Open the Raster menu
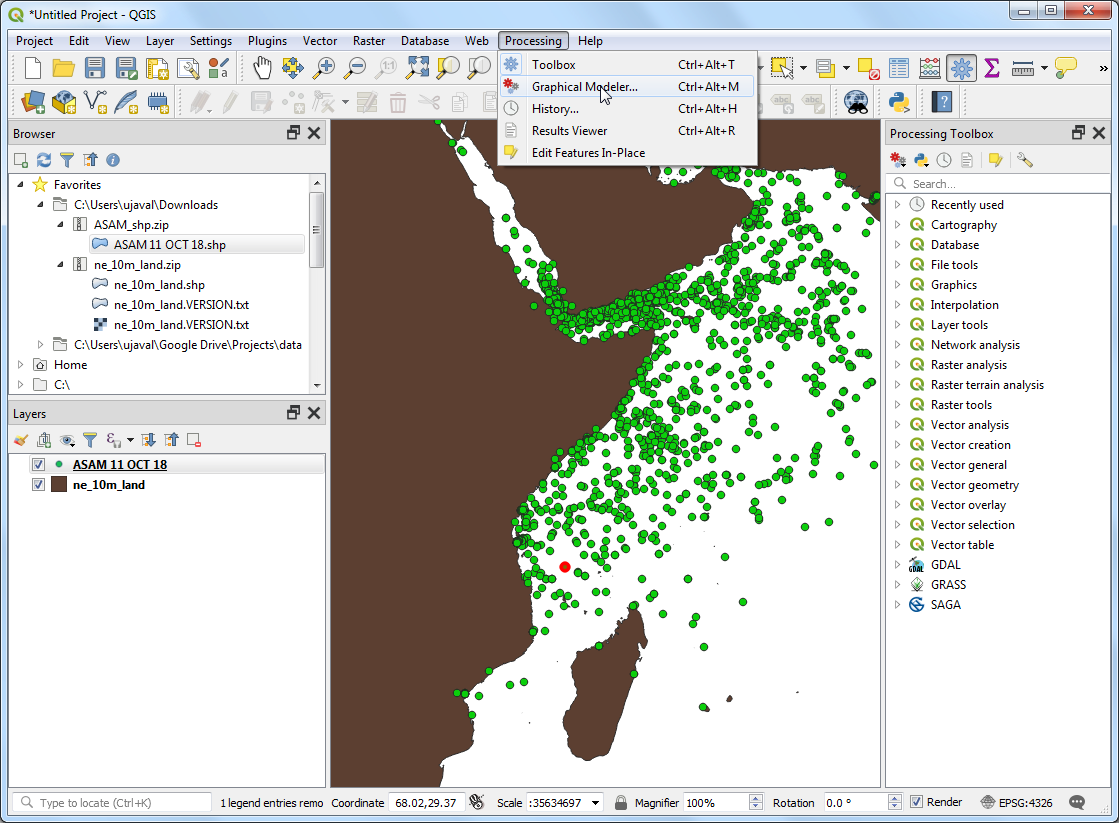This screenshot has width=1119, height=823. 368,41
